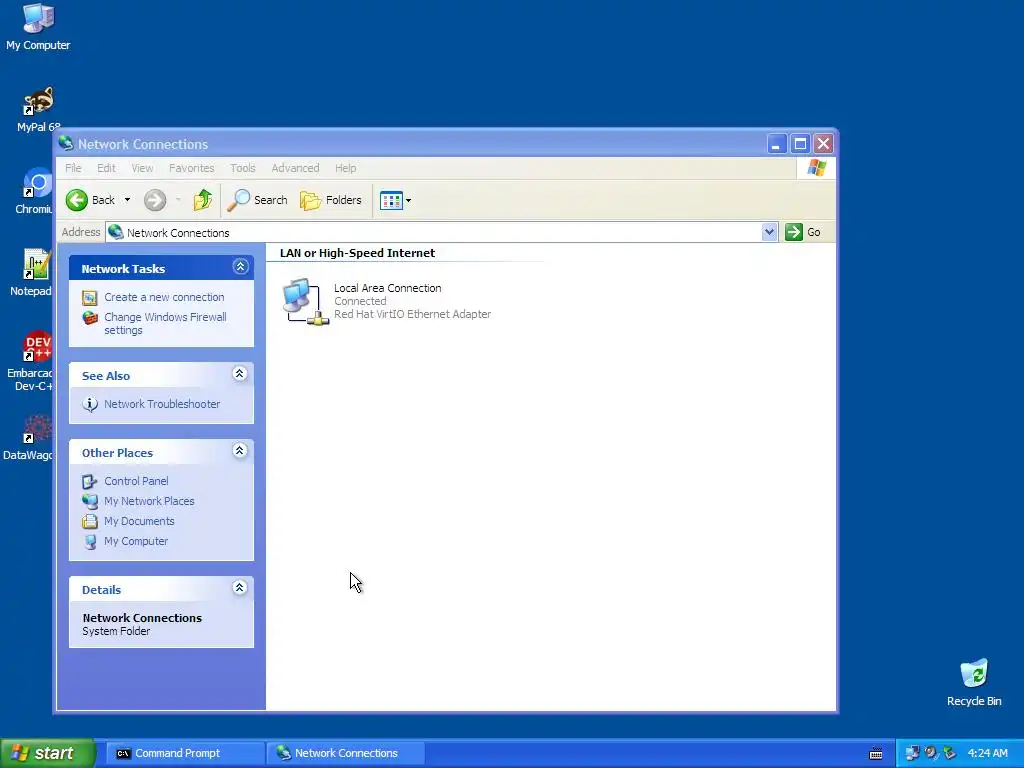Image resolution: width=1024 pixels, height=768 pixels.
Task: Click Create a new connection link
Action: pos(164,297)
